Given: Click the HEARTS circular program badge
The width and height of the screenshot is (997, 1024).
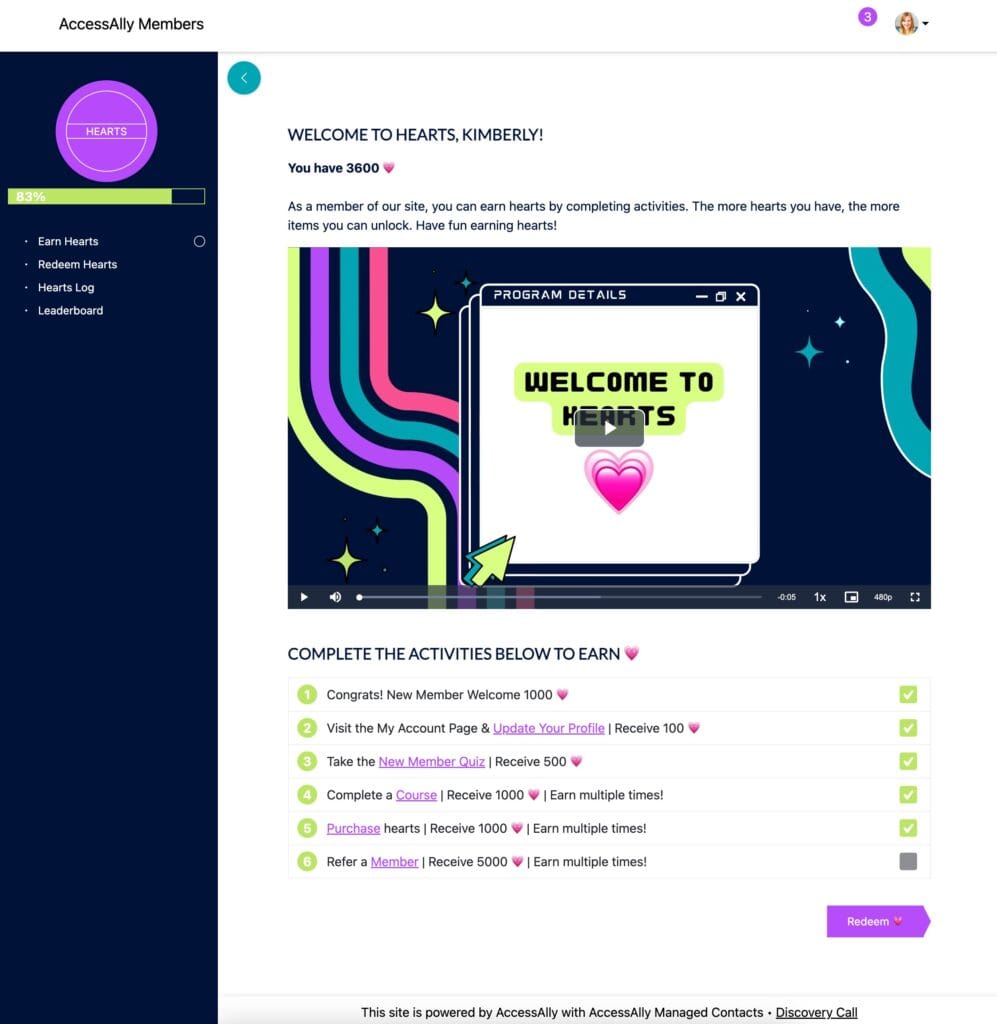Looking at the screenshot, I should (x=106, y=131).
